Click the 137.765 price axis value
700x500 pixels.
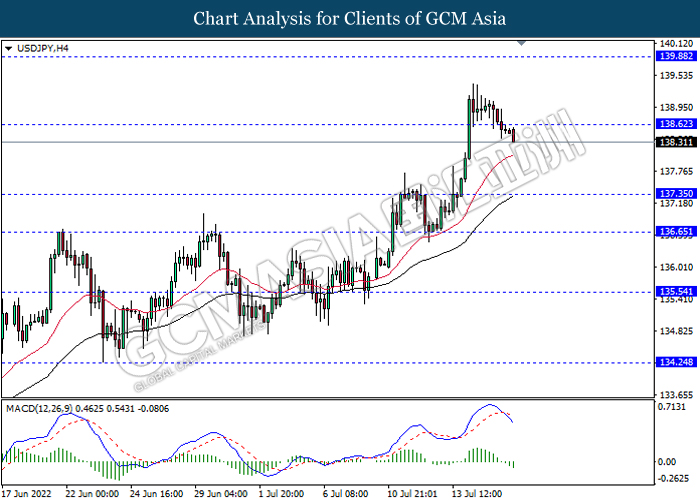click(676, 171)
